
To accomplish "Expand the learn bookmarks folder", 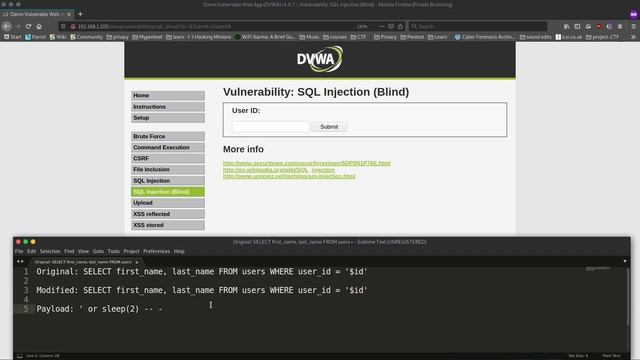I will coord(175,37).
